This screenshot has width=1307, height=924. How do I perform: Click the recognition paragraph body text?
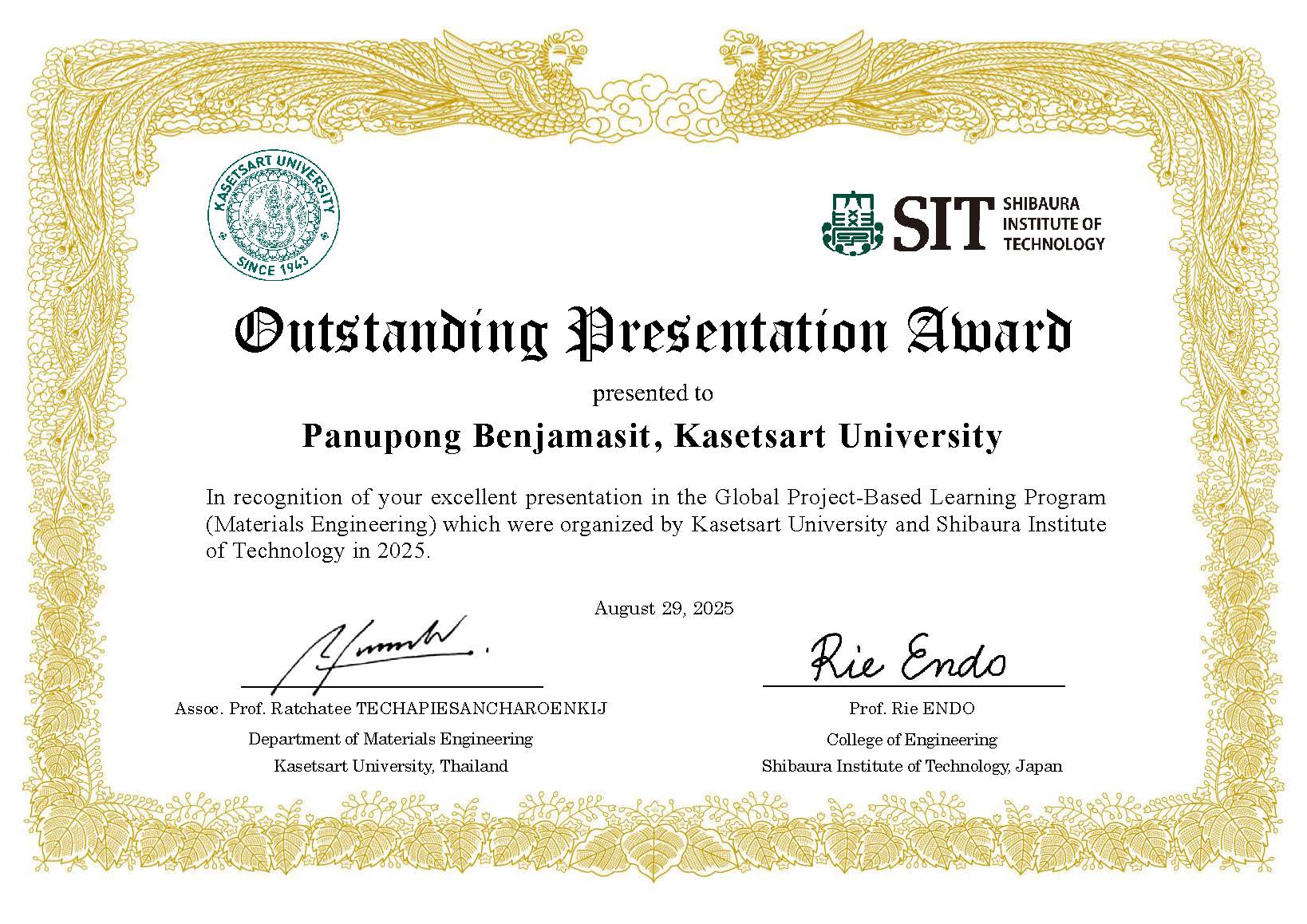654,524
